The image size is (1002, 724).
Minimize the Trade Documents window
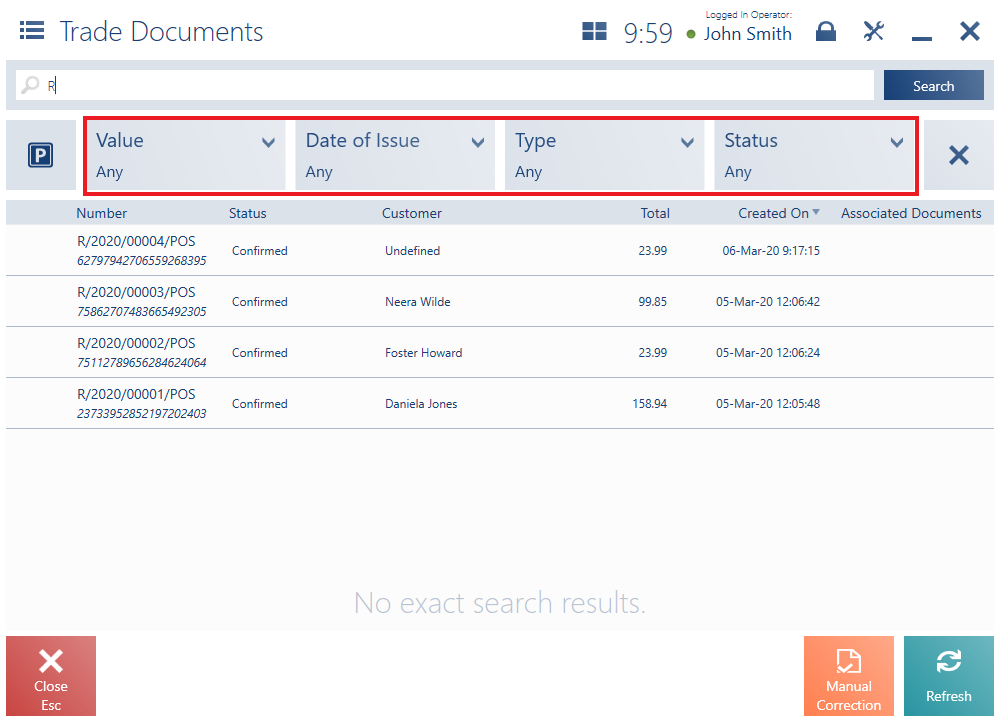click(921, 38)
